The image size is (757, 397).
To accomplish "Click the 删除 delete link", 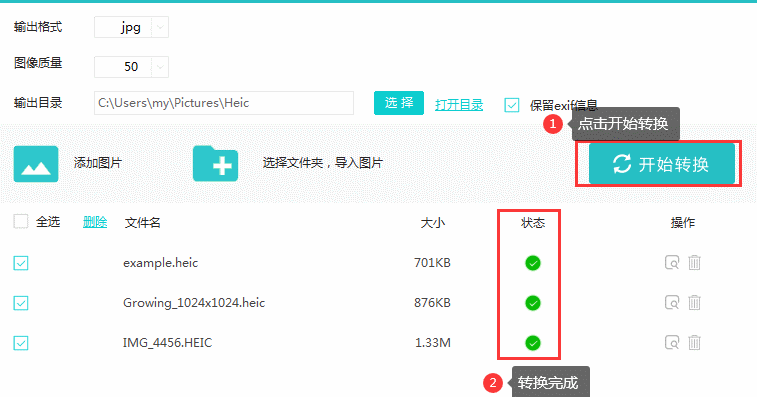I will click(x=95, y=222).
